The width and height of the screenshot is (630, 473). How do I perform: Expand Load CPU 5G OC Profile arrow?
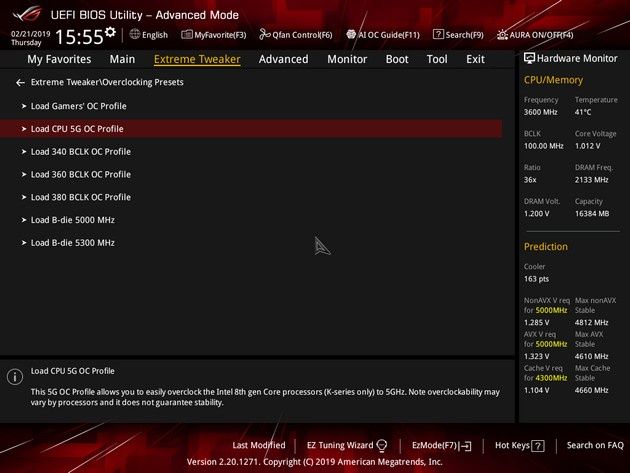(x=24, y=129)
